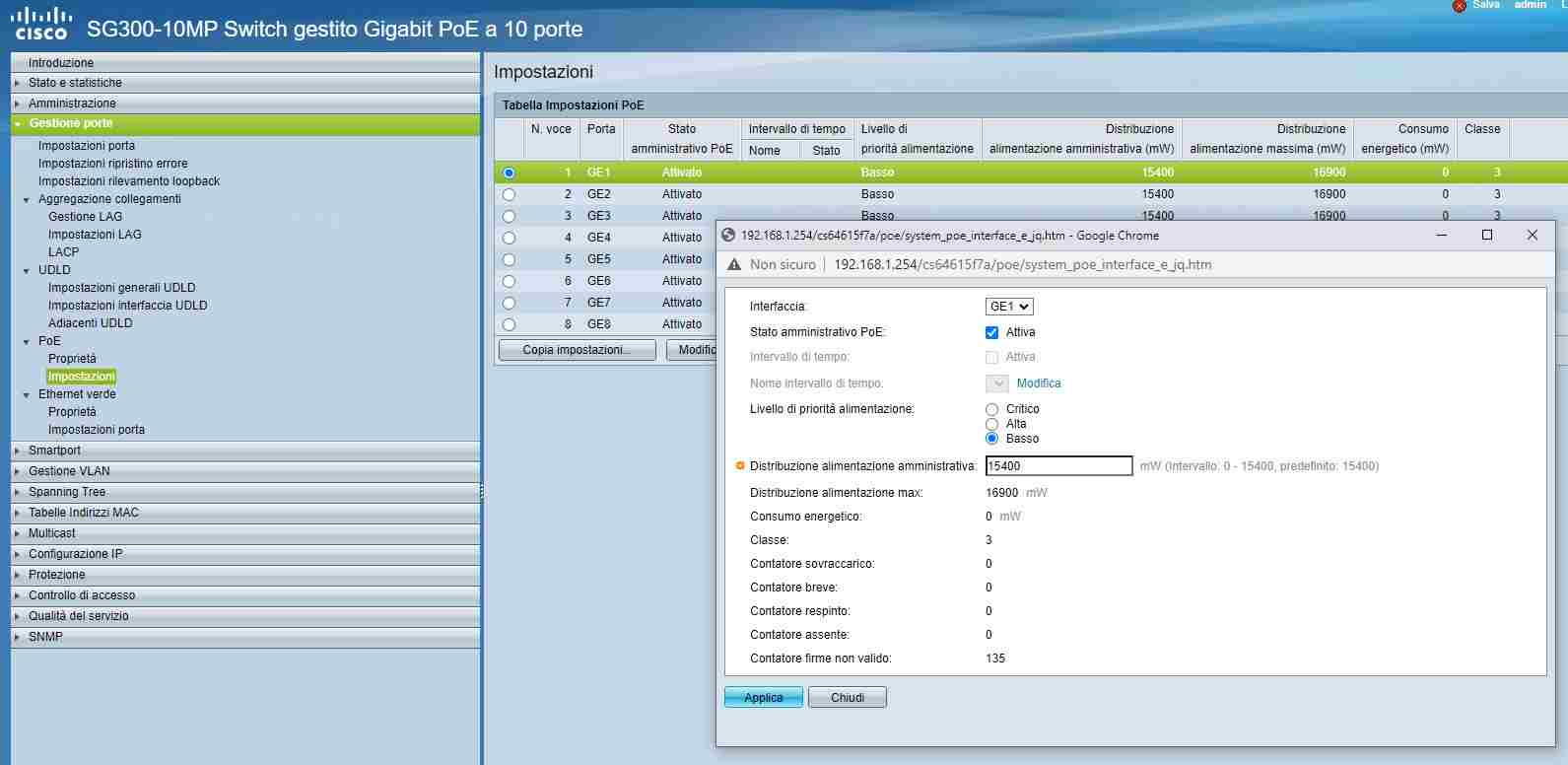Open Impostazioni interfaccia UDLD

click(128, 306)
